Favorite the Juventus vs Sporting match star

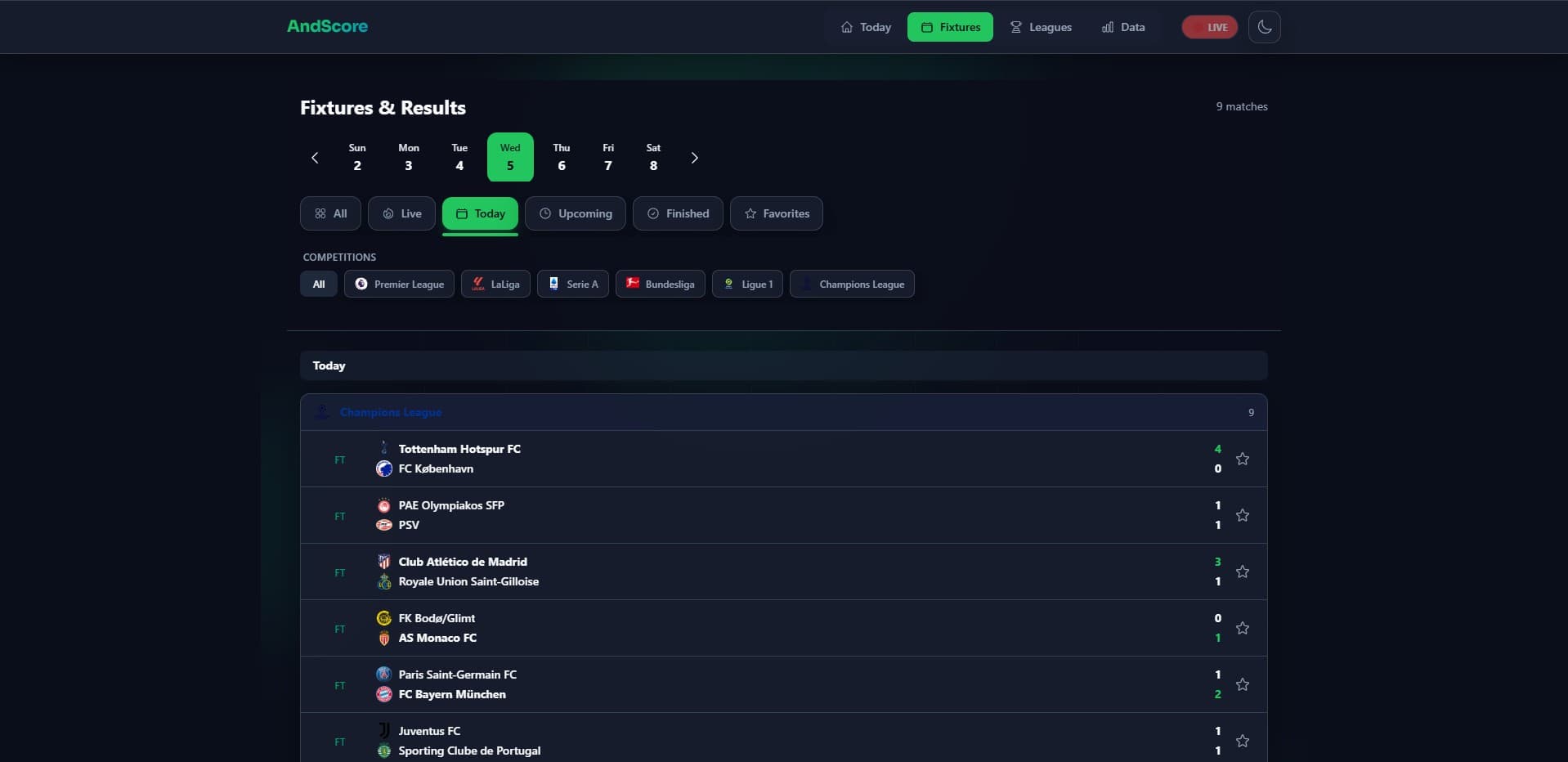(1242, 741)
